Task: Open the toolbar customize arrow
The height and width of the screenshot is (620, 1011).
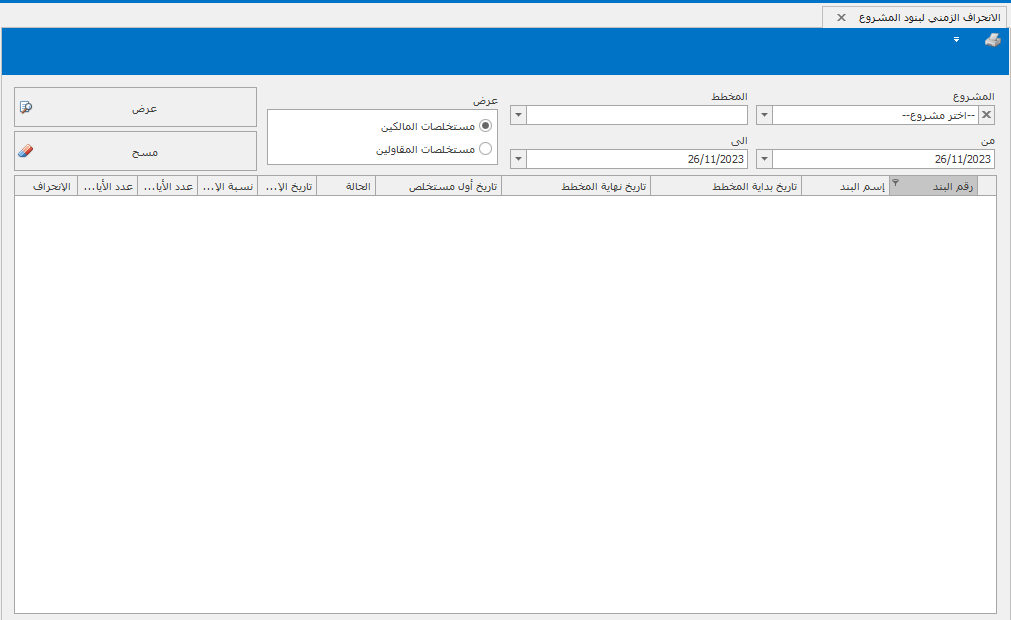Action: click(x=957, y=40)
